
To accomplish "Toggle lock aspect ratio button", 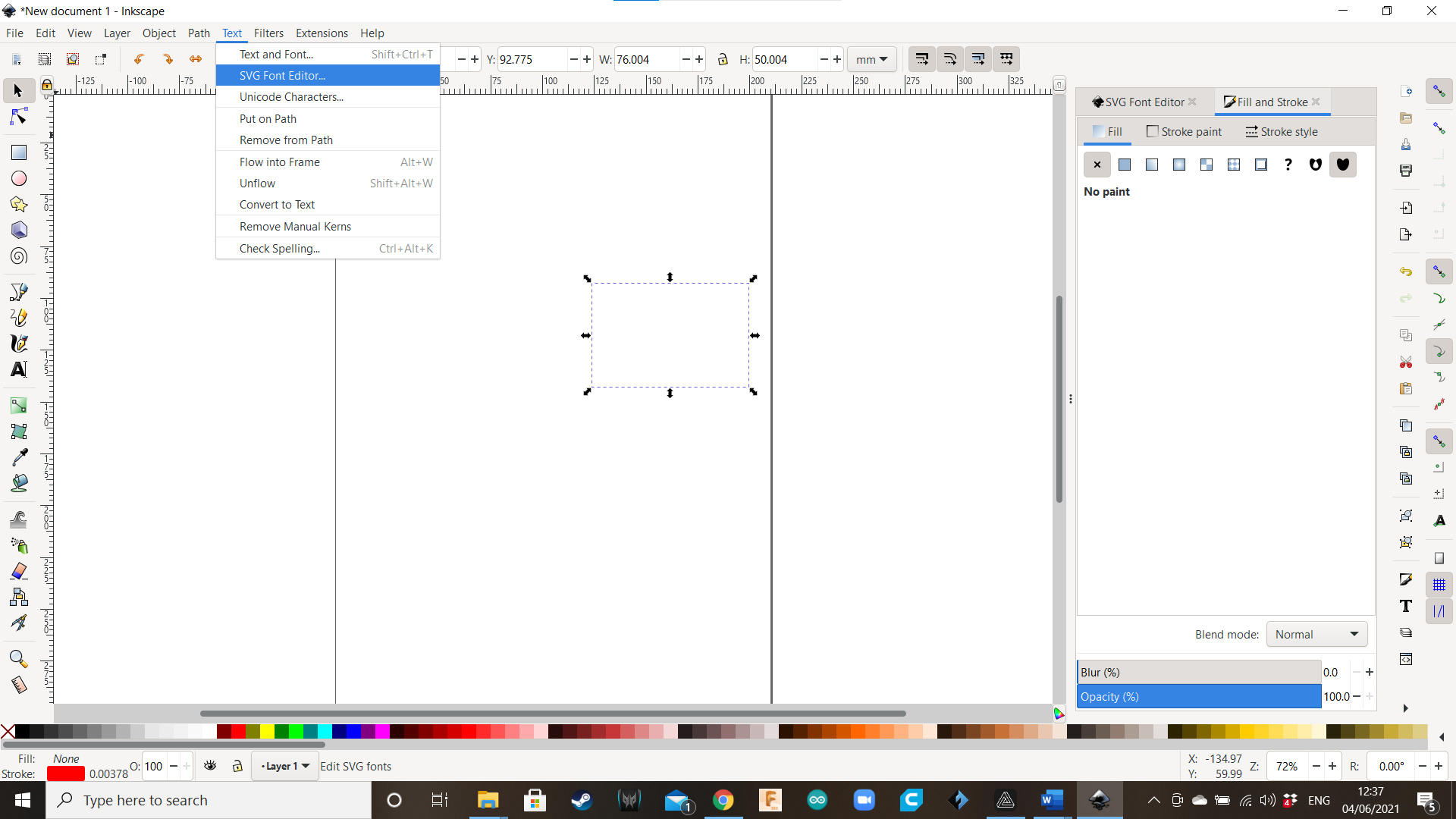I will point(722,59).
